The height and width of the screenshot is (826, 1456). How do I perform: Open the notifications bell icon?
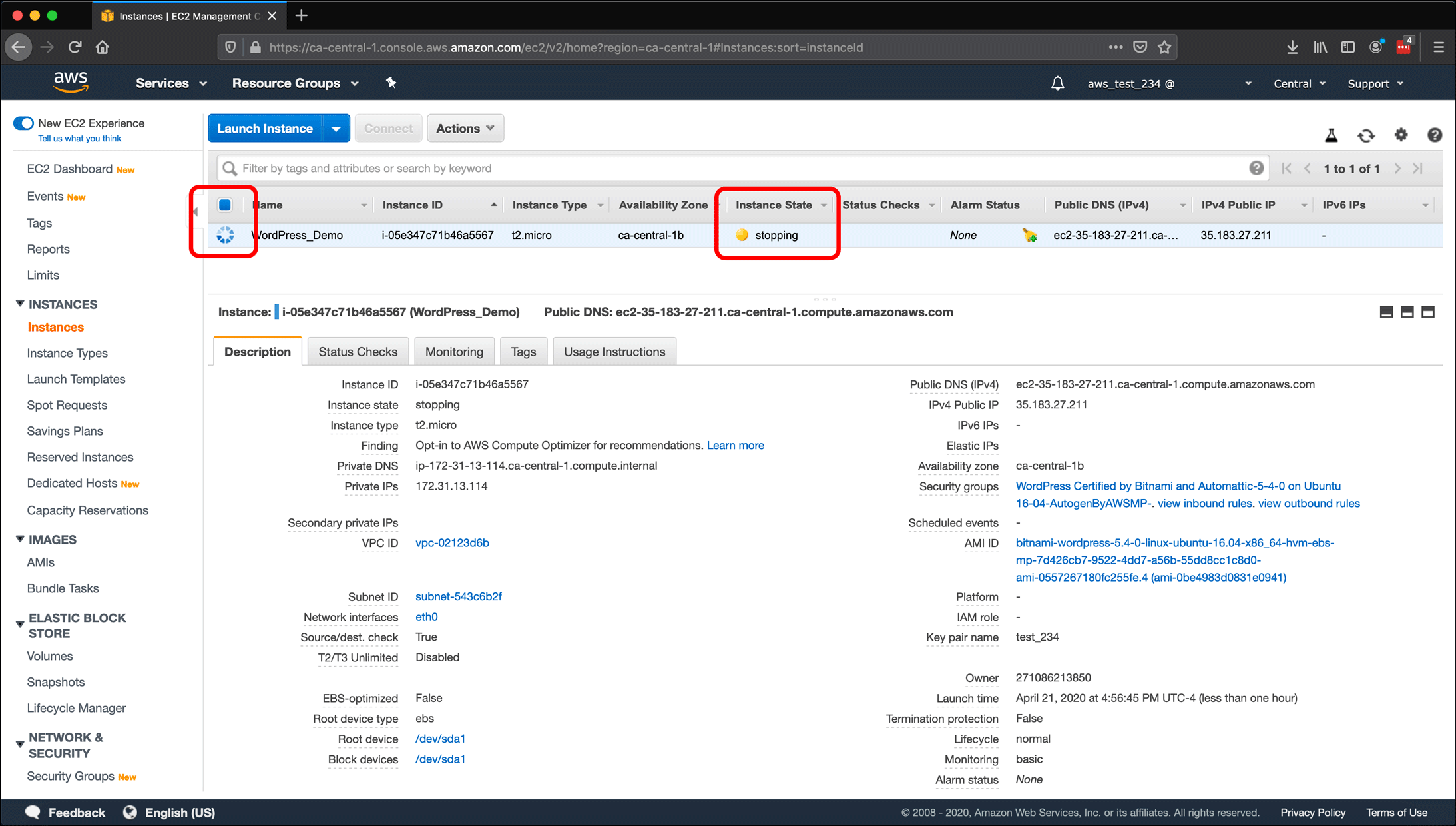coord(1057,83)
